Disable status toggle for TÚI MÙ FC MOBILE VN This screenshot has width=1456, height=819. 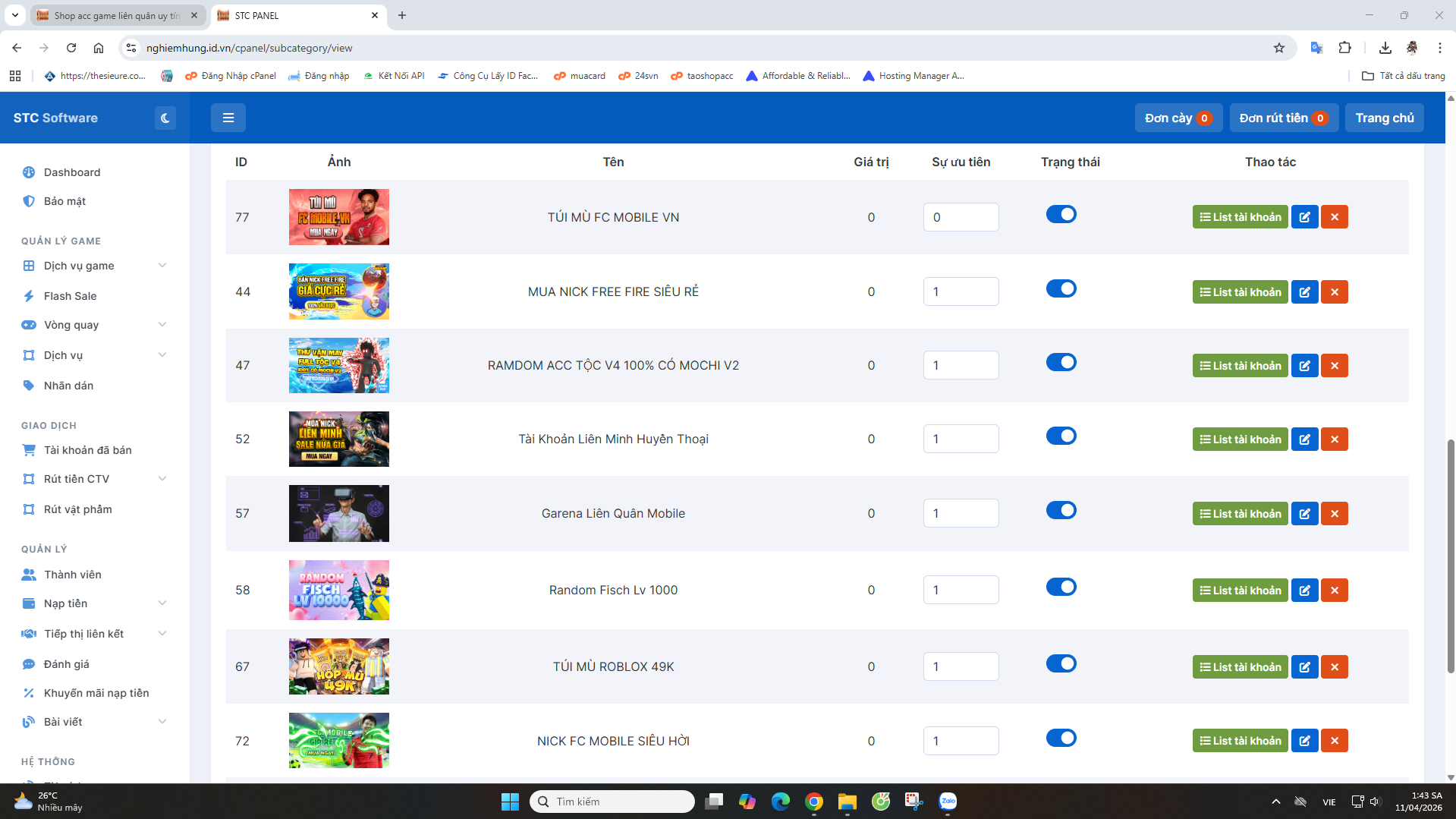[1061, 215]
